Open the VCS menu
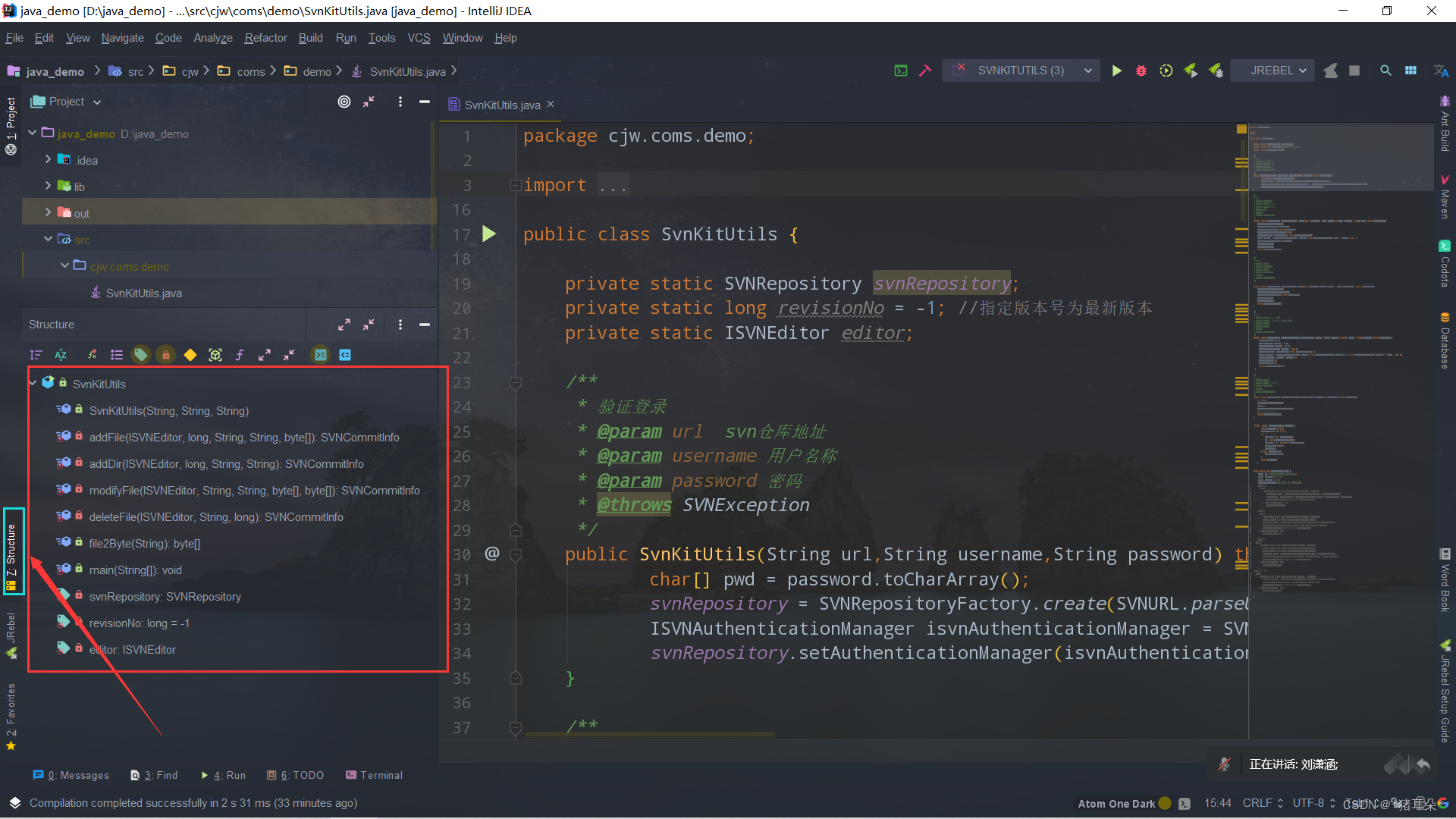 419,38
